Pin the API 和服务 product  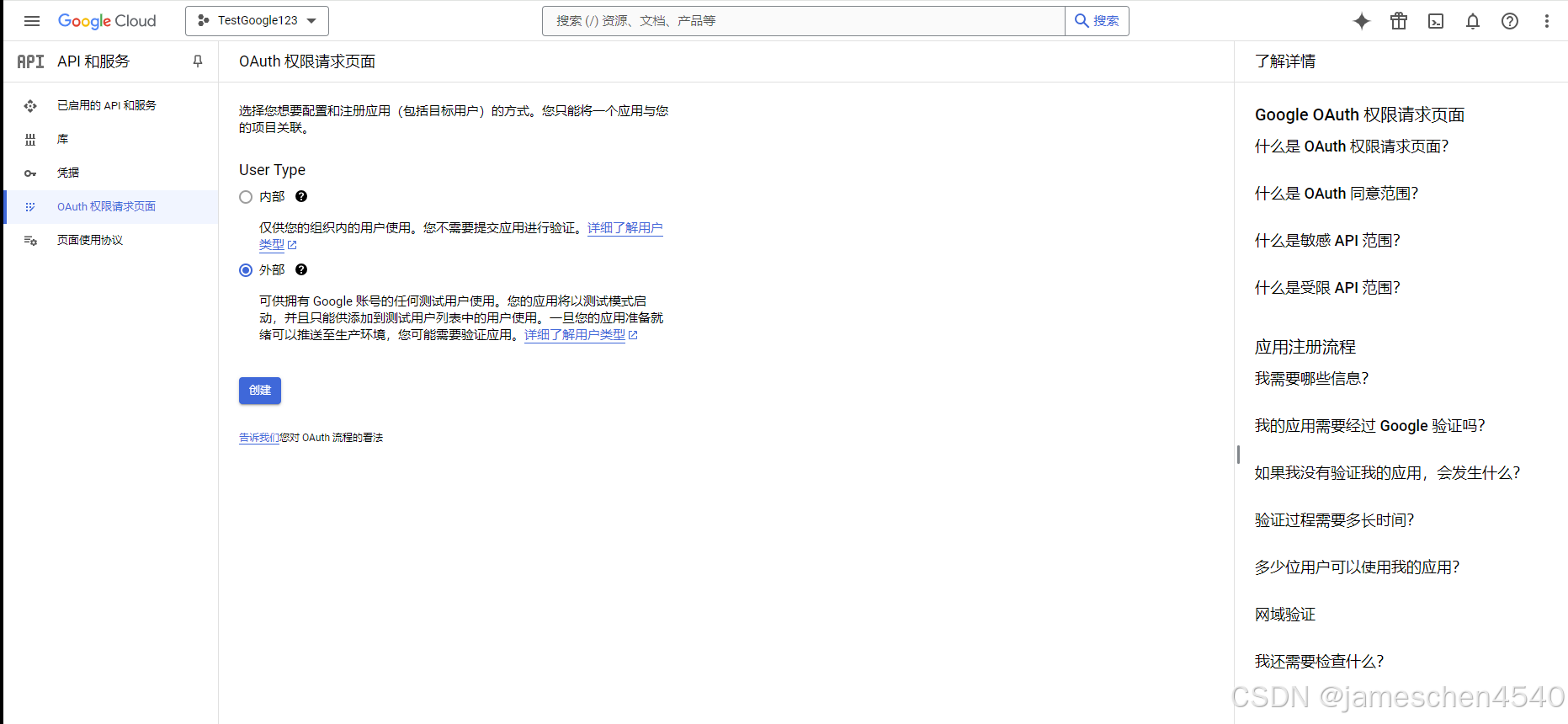point(198,61)
